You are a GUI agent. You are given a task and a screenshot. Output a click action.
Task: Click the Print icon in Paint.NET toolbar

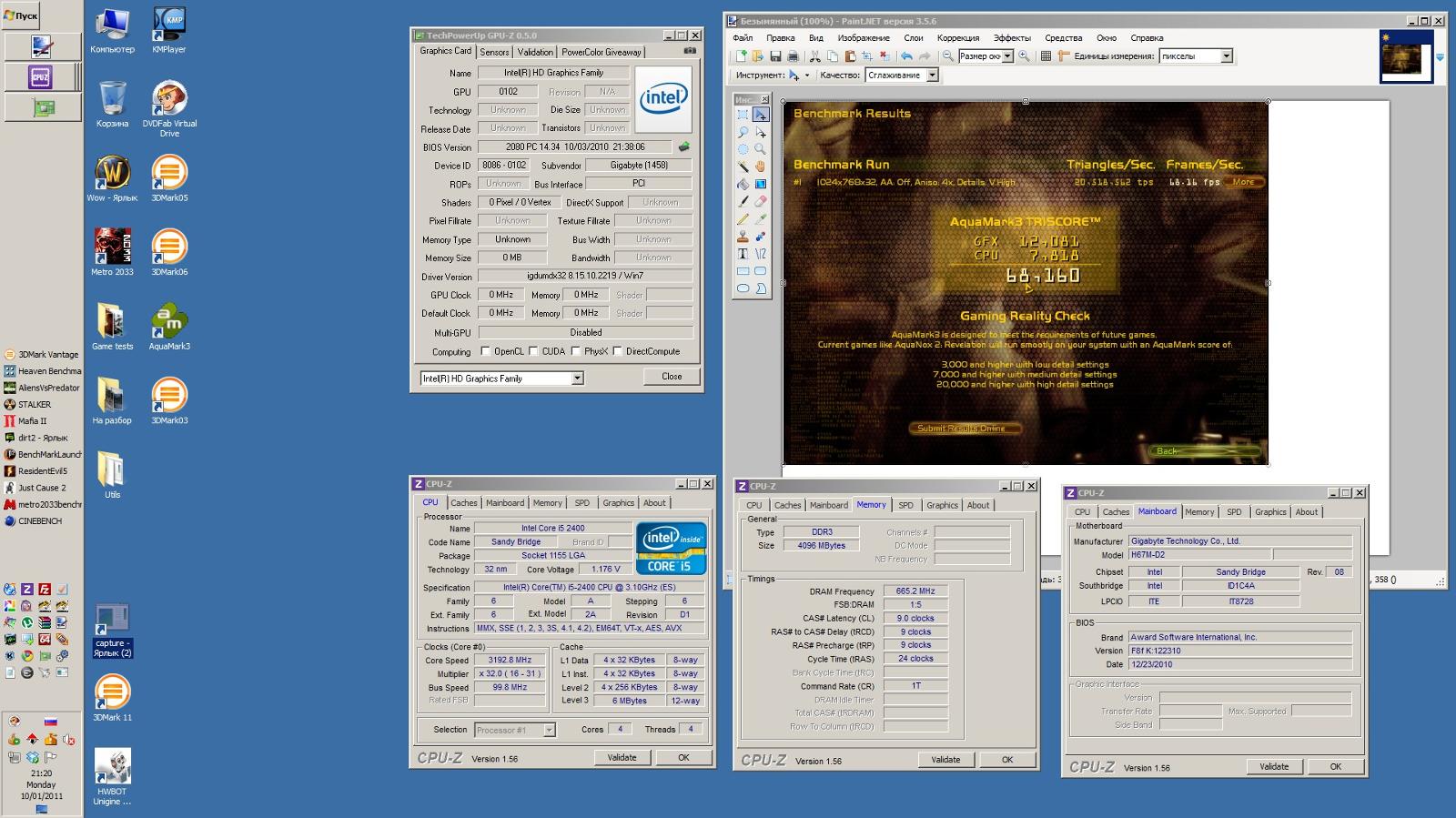793,56
